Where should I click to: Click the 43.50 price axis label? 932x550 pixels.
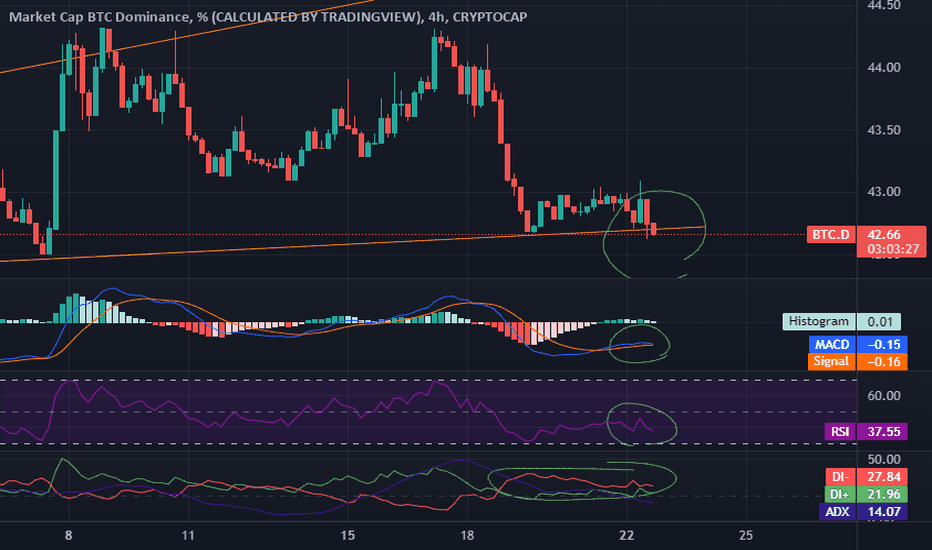tap(884, 130)
